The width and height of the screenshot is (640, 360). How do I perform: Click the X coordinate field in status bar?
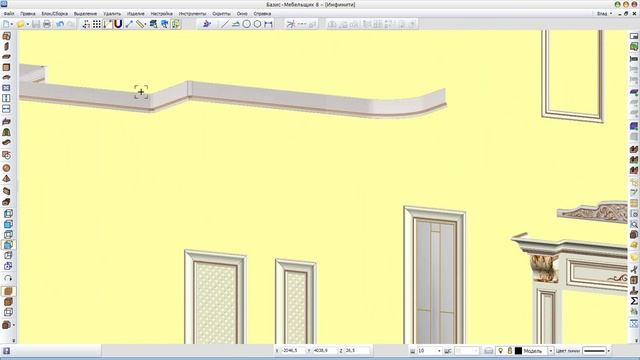[x=293, y=351]
